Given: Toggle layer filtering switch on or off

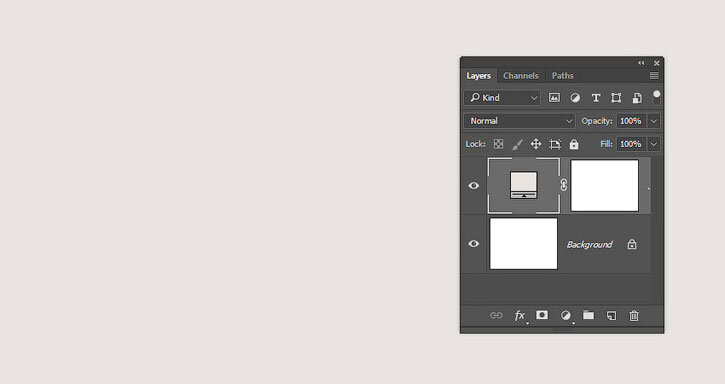Looking at the screenshot, I should pyautogui.click(x=656, y=97).
